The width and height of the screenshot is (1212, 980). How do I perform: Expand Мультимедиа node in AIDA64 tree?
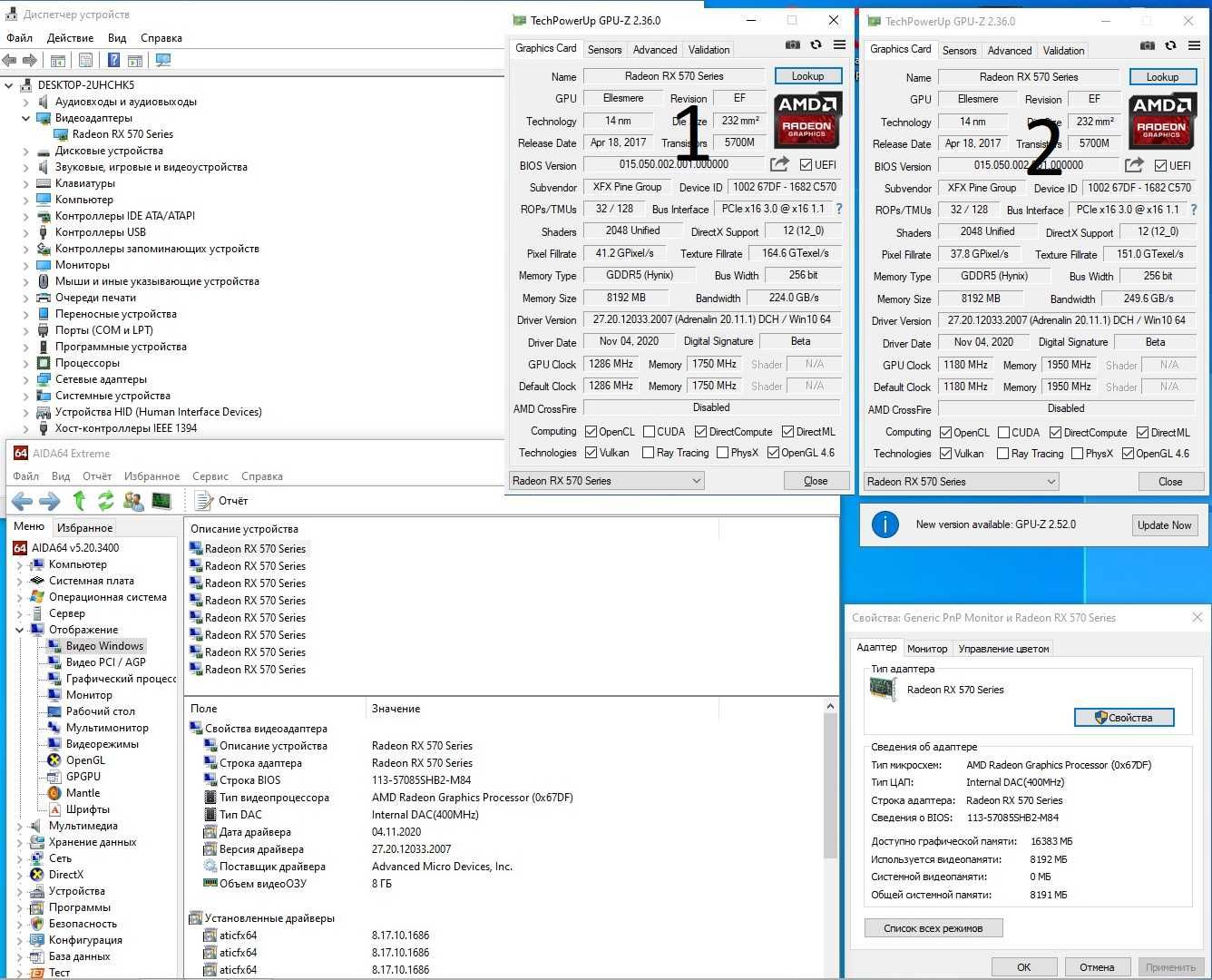coord(19,826)
